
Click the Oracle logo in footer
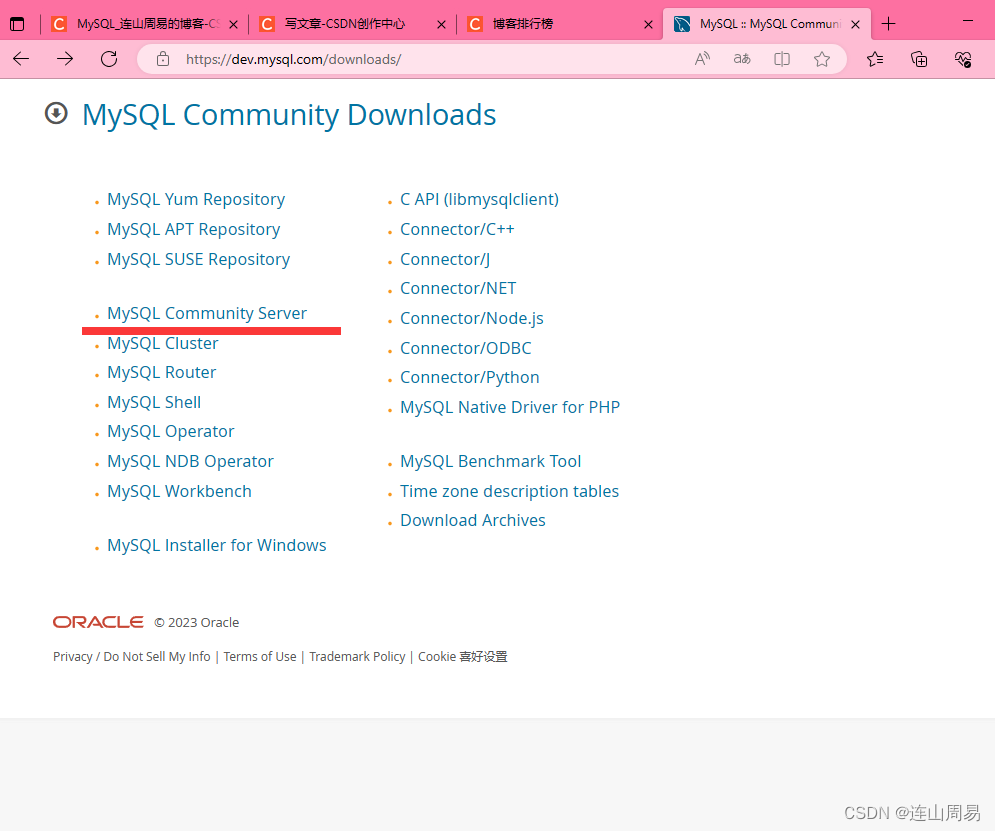(98, 622)
